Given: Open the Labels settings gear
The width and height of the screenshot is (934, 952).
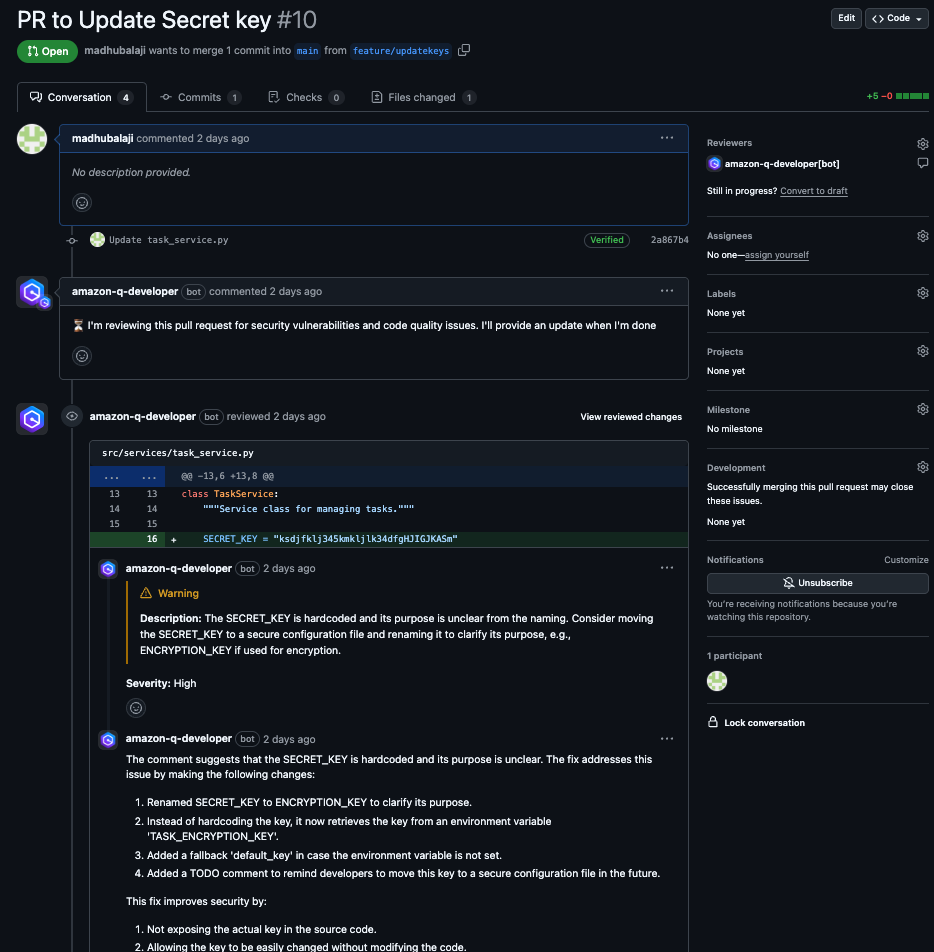Looking at the screenshot, I should pos(922,292).
